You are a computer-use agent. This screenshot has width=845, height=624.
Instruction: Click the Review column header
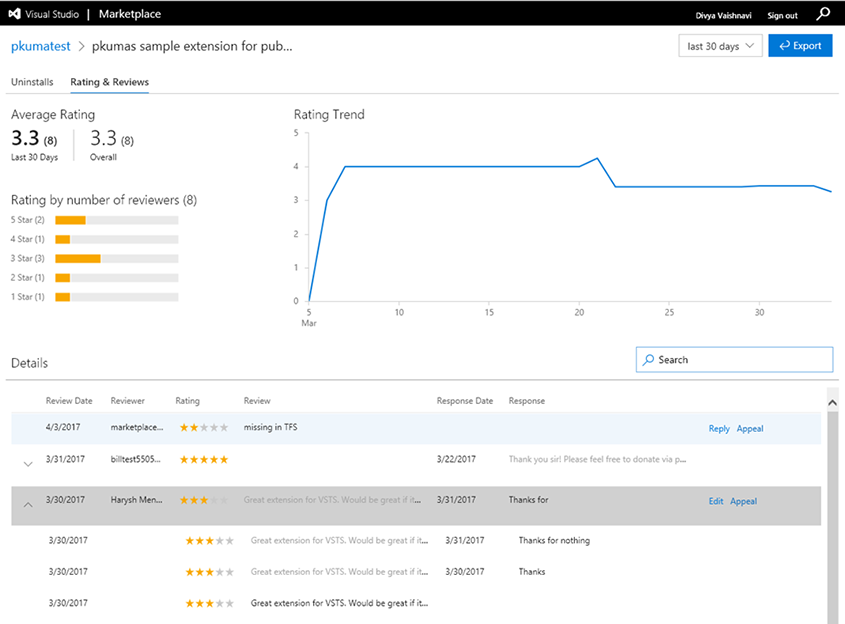point(257,400)
